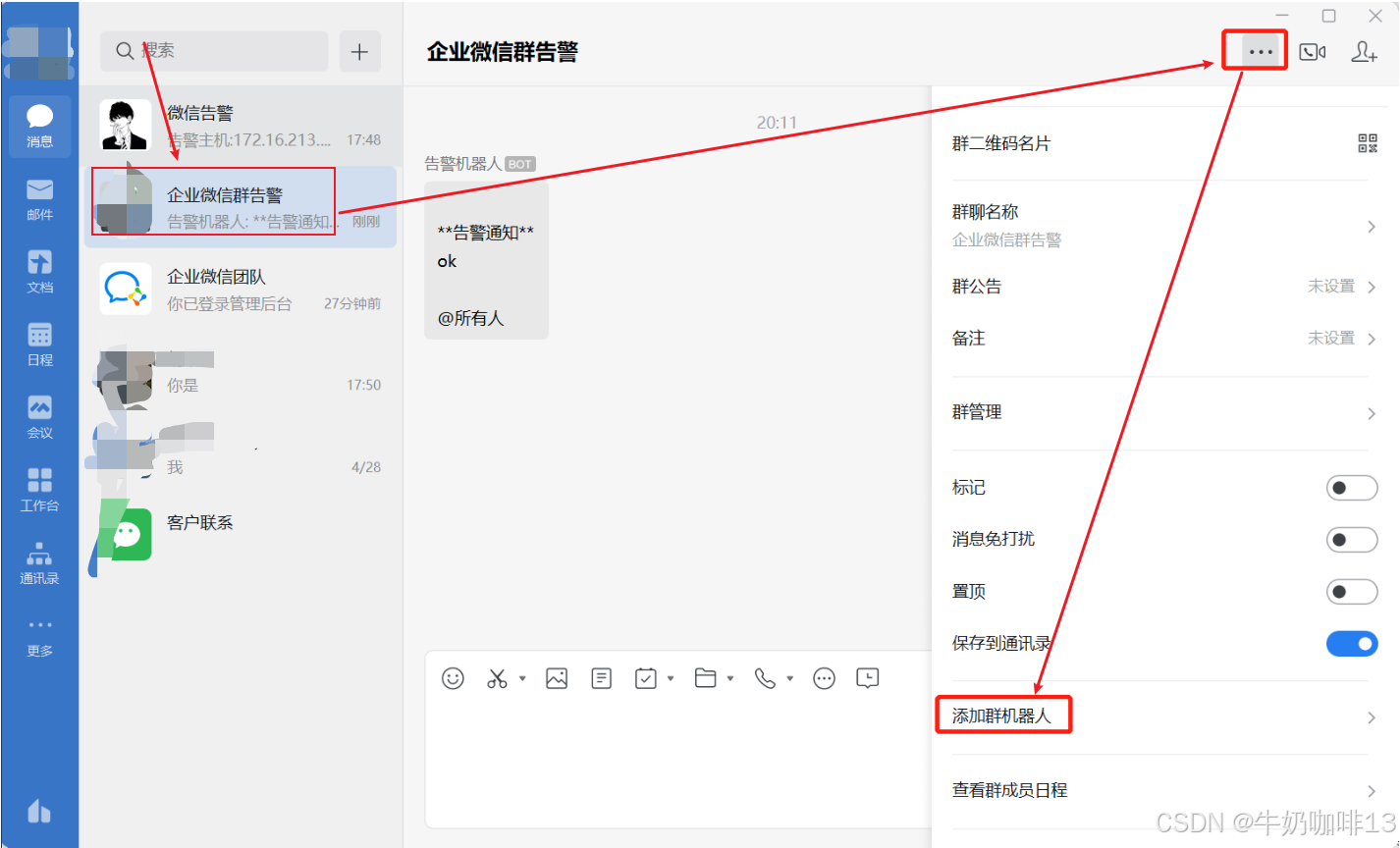1400x848 pixels.
Task: Show the group QR code icon
Action: coord(1368,143)
